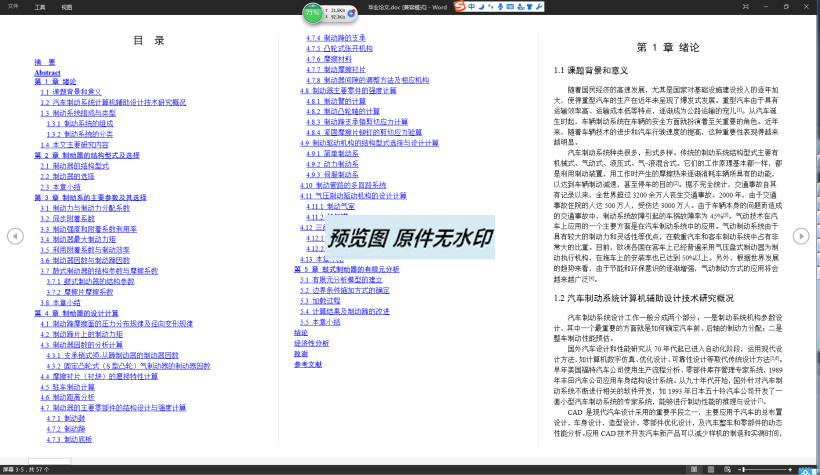820x475 pixels.
Task: Open the Sogou wrench toolbox icon
Action: coord(539,6)
